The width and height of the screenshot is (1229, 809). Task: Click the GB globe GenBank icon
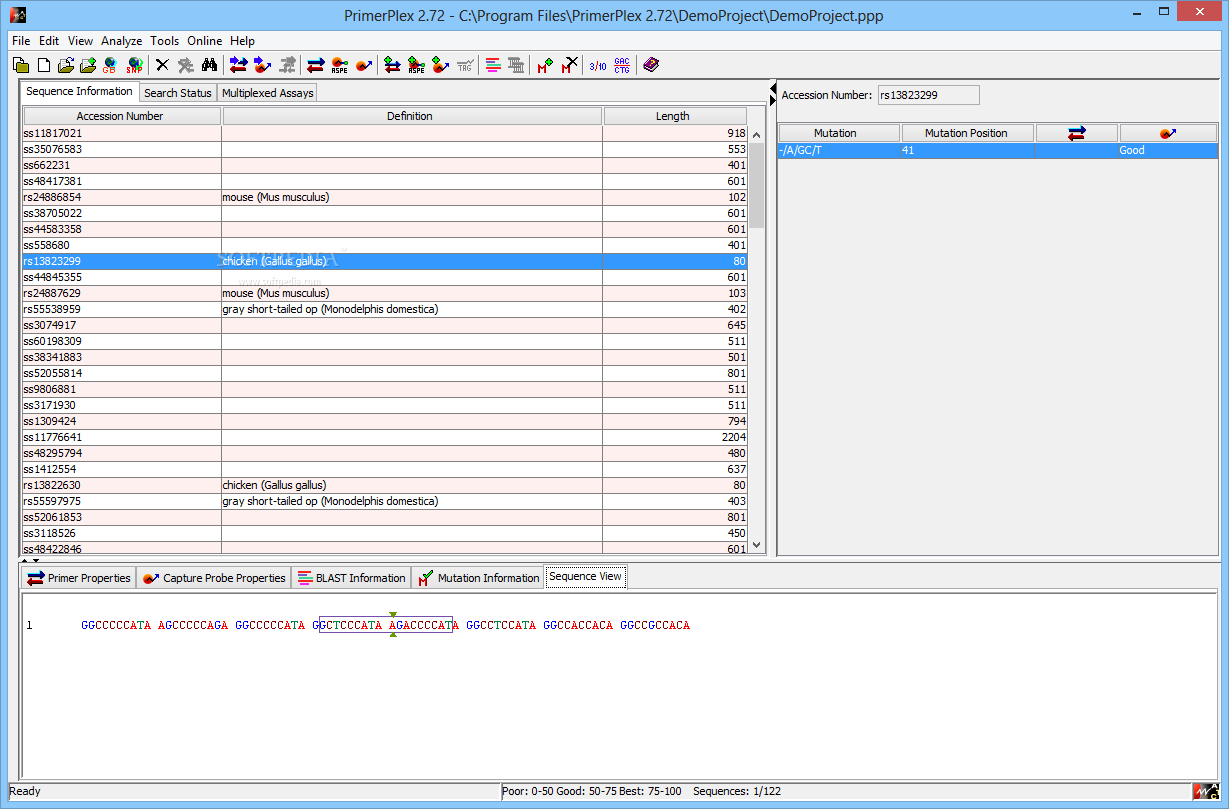click(110, 65)
